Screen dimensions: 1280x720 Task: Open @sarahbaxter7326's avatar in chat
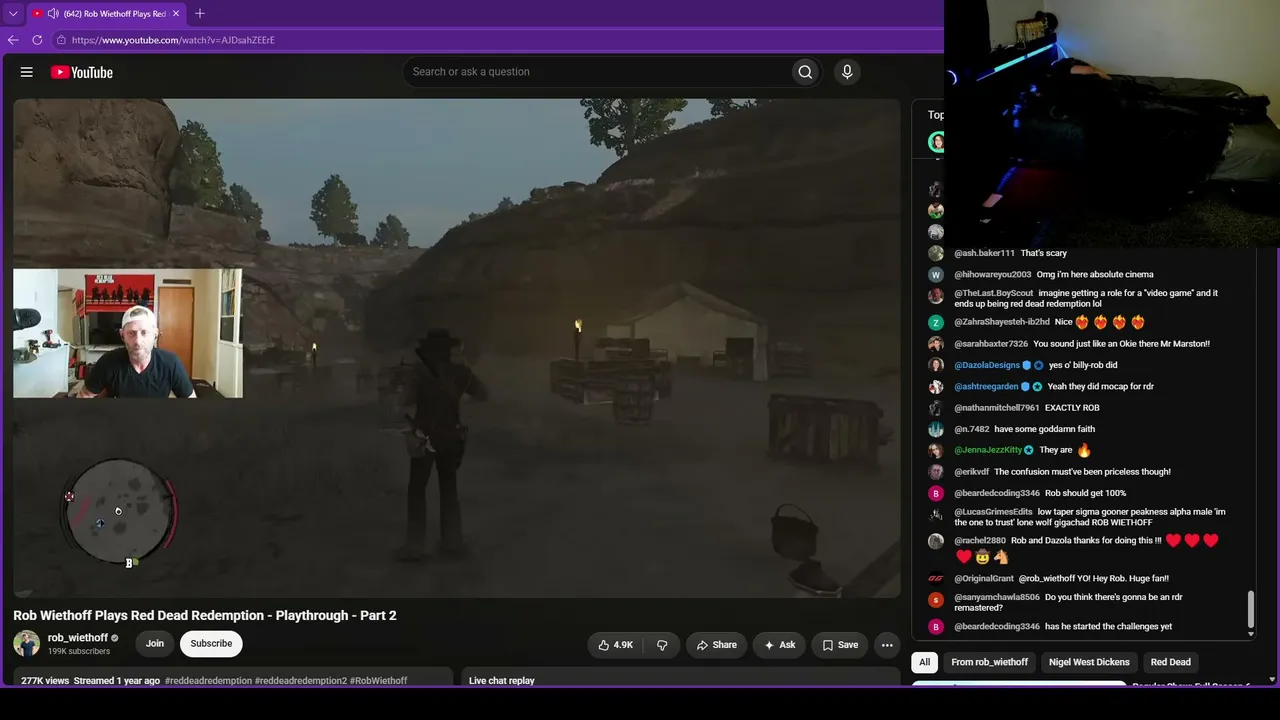tap(936, 344)
